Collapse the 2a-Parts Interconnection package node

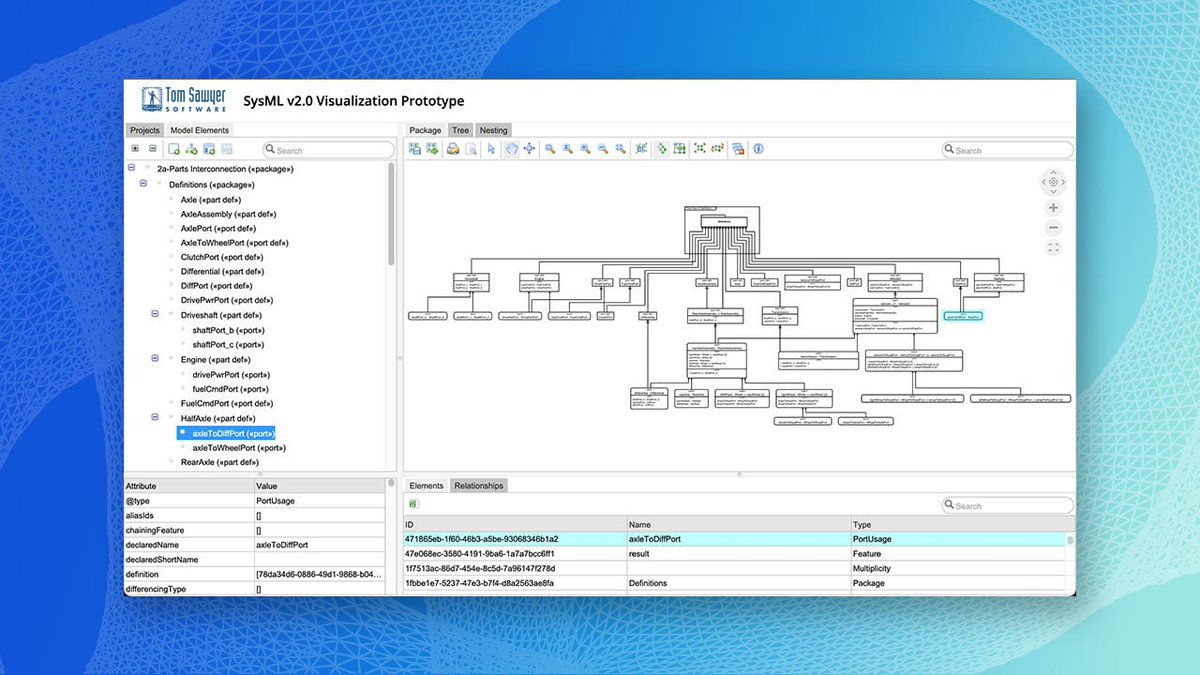[x=132, y=169]
